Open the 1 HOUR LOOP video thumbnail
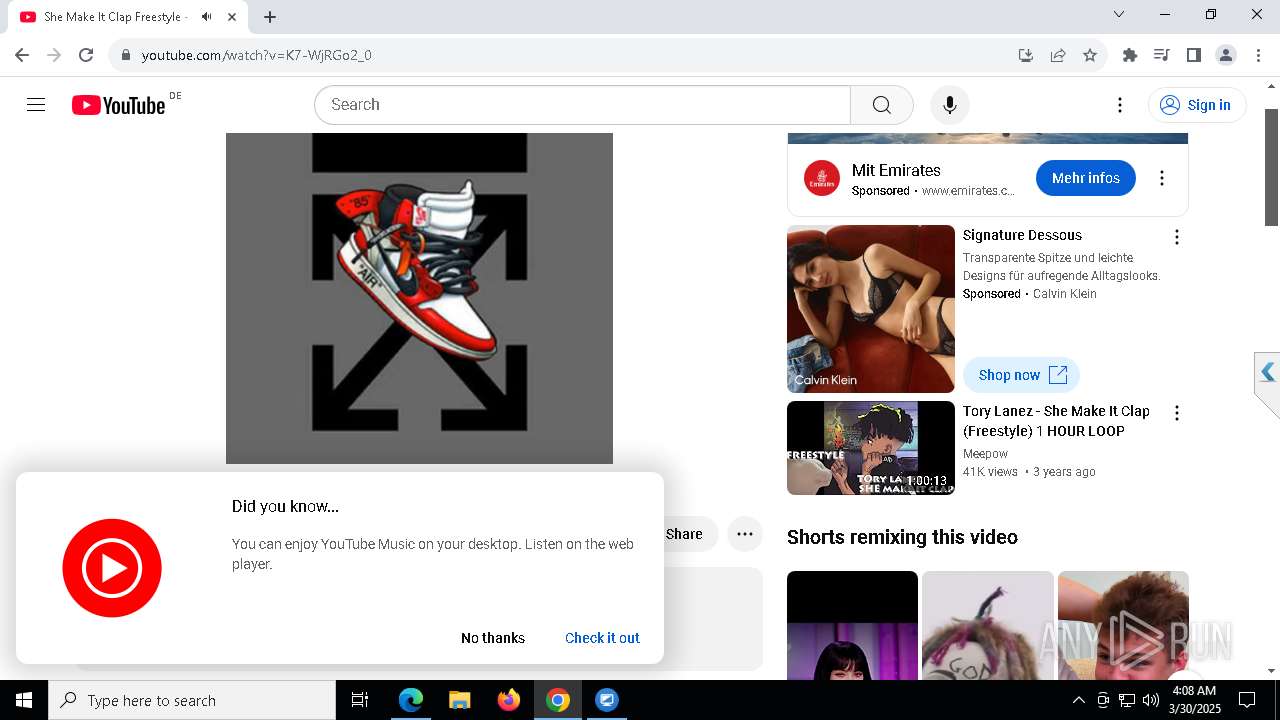The height and width of the screenshot is (720, 1280). (x=871, y=448)
